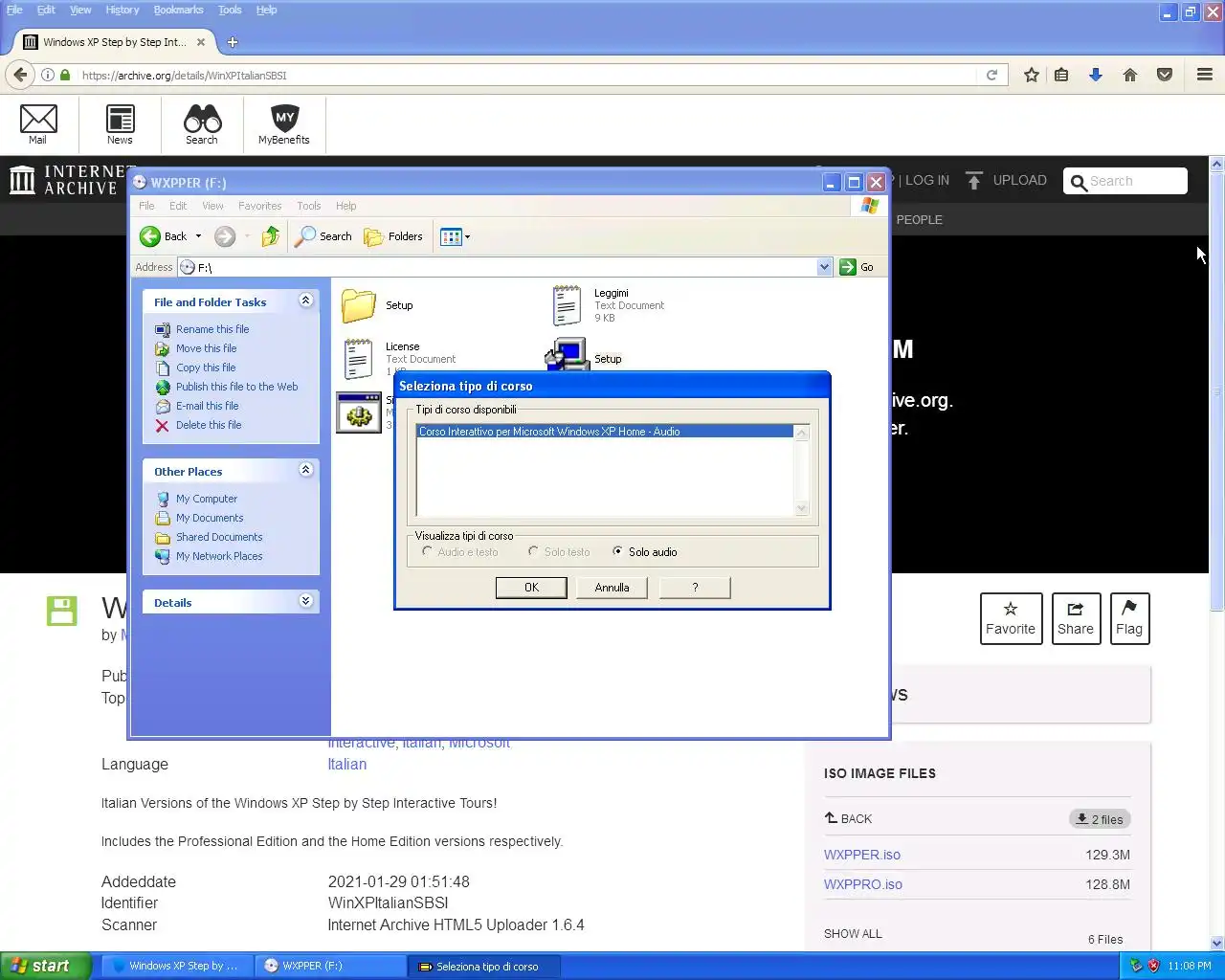Open the MyBenefits shield icon

(284, 123)
